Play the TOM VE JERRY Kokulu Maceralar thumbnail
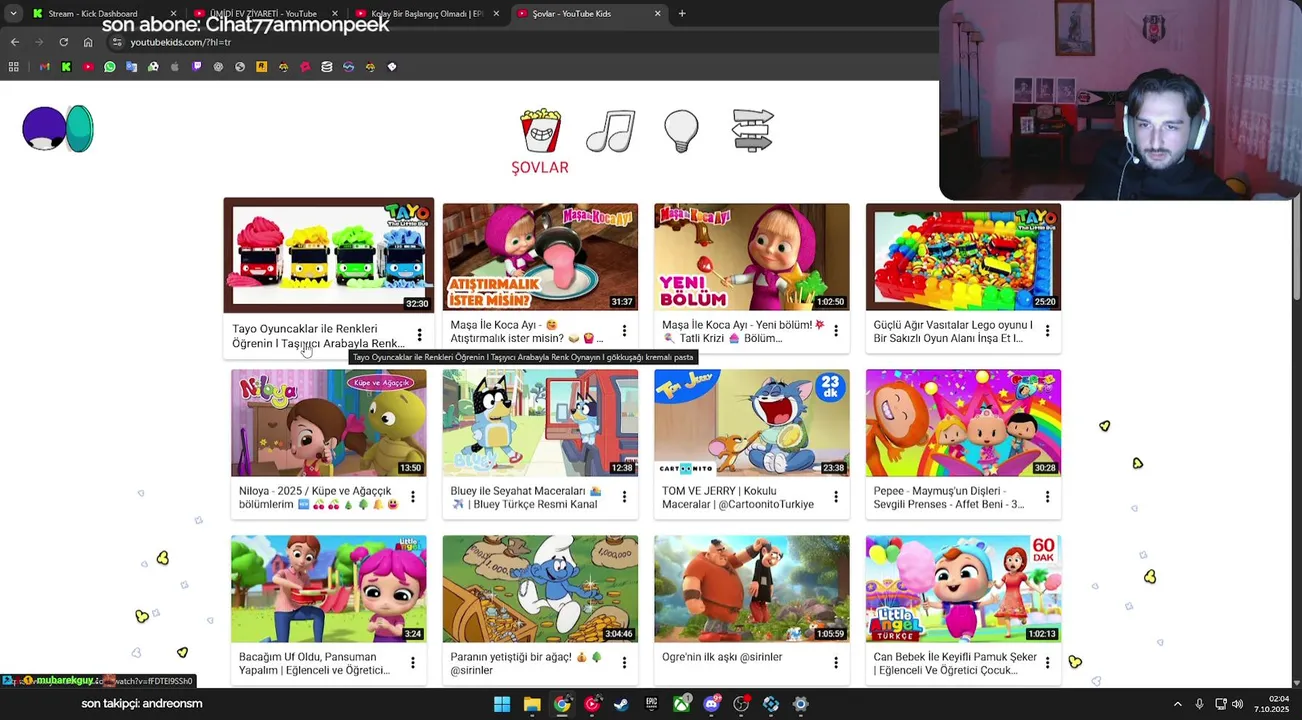The image size is (1302, 720). pyautogui.click(x=752, y=423)
